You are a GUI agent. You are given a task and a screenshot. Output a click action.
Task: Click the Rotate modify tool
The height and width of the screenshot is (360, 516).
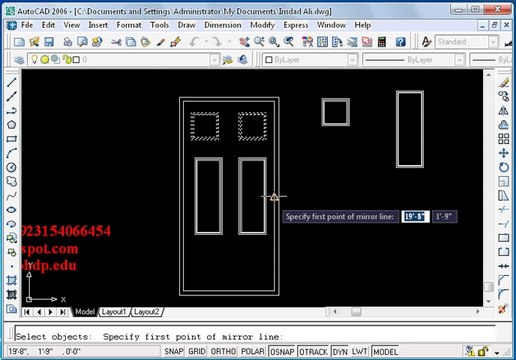(504, 167)
